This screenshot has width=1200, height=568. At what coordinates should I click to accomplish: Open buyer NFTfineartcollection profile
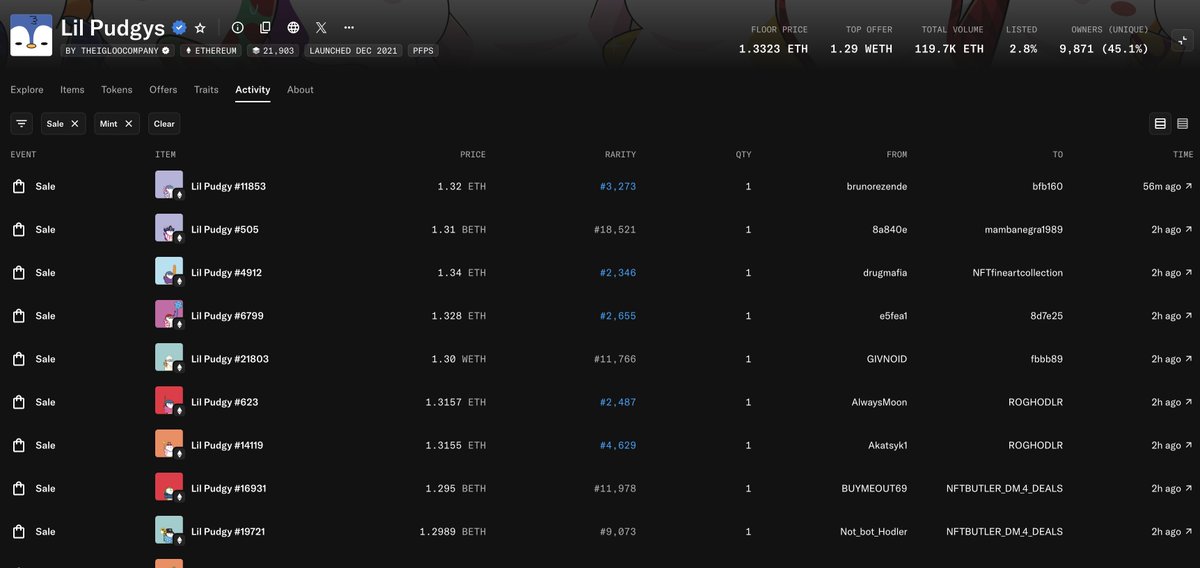(1017, 273)
